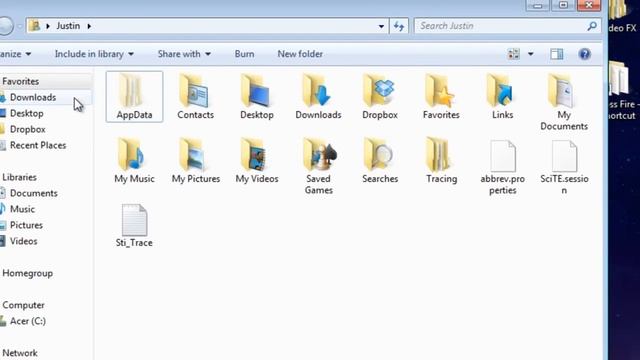Click the Burn toolbar button
The image size is (640, 360).
[x=244, y=54]
